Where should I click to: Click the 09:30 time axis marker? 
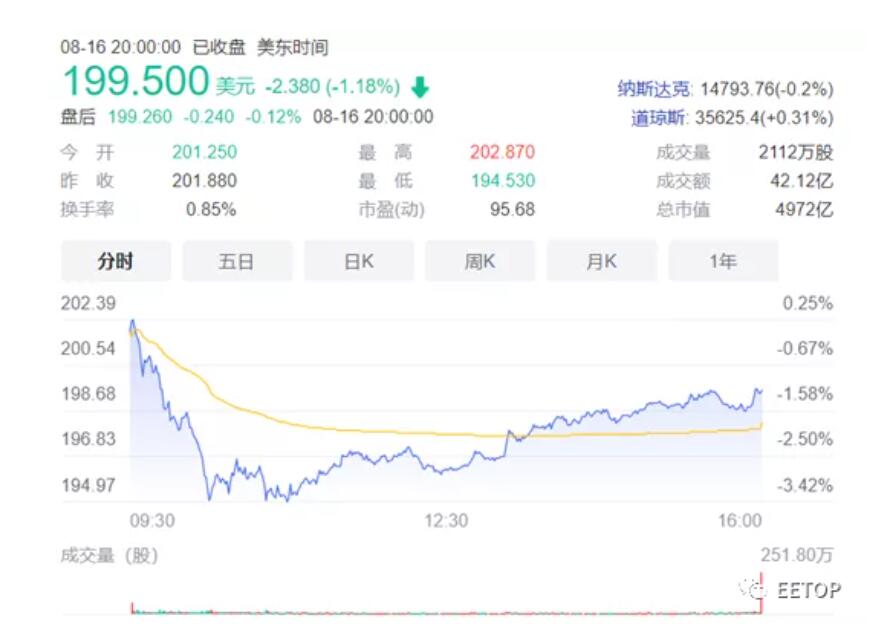tap(152, 521)
